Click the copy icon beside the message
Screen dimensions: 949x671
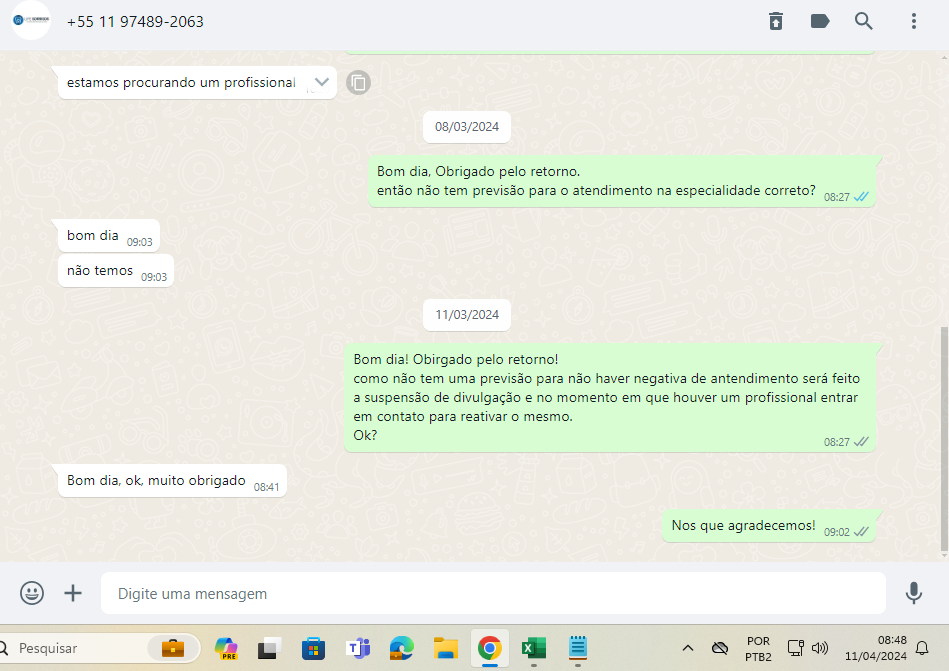359,82
